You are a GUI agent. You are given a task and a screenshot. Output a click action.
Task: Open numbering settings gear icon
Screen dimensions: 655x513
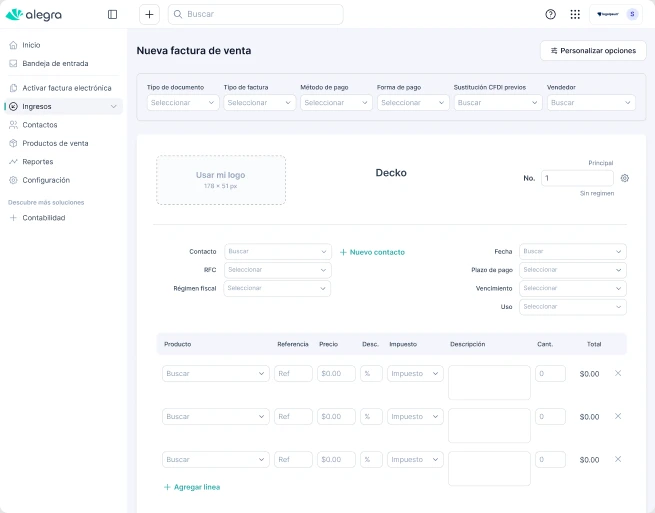[x=625, y=178]
